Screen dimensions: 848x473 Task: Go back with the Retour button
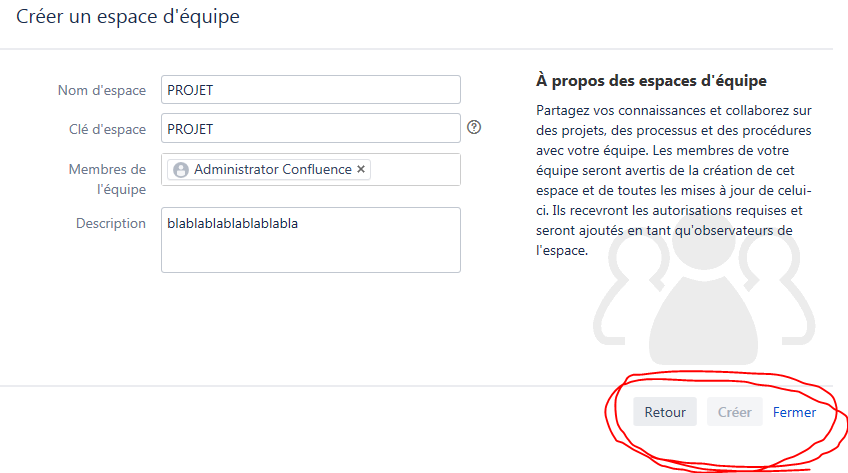665,412
